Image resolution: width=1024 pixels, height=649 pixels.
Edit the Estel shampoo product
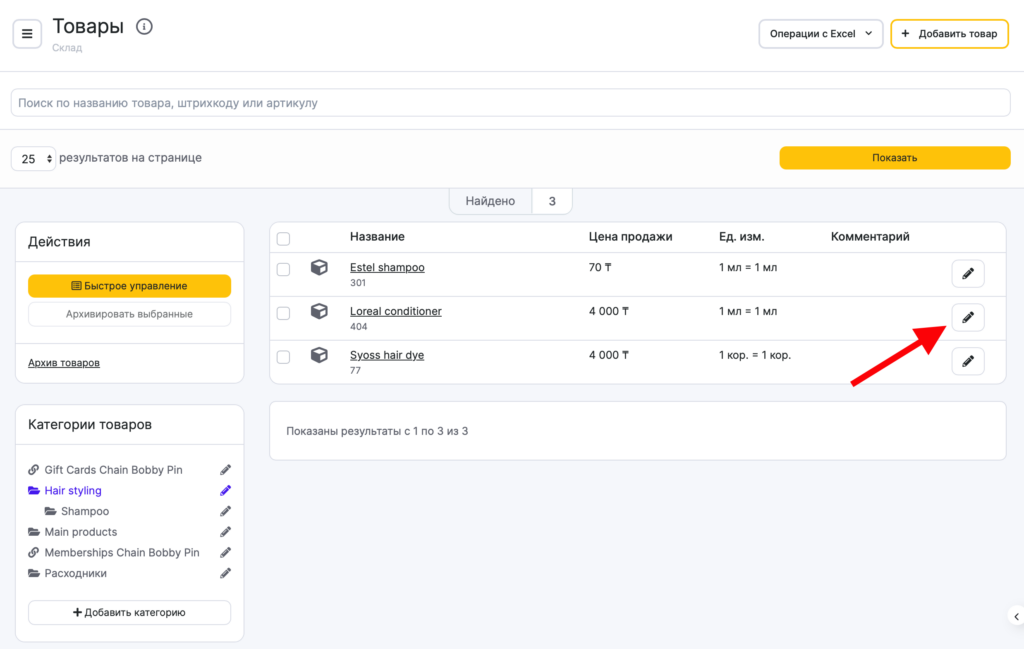[967, 273]
